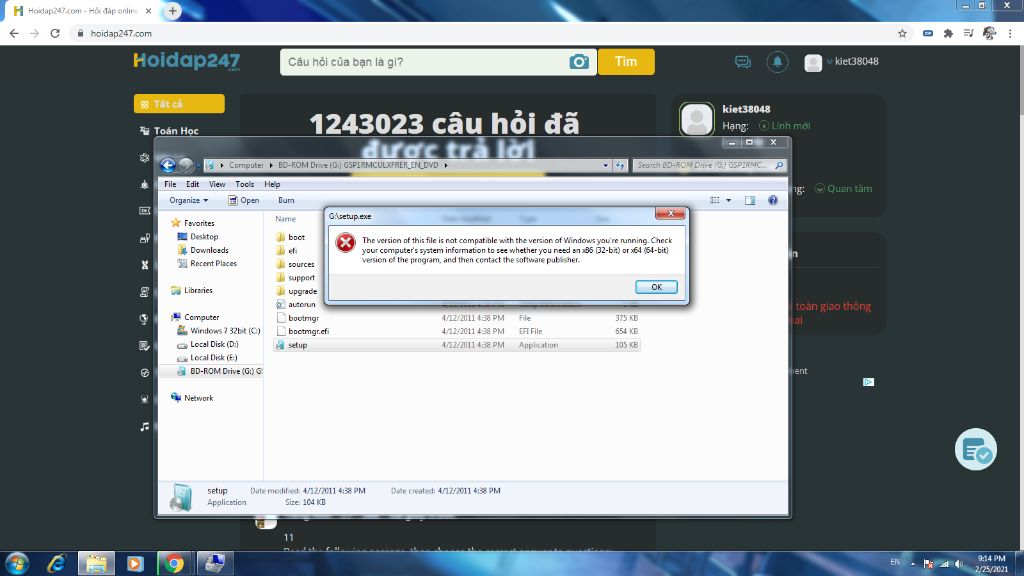Screen dimensions: 1024x576
Task: Select Windows 7 32bit (C:) drive
Action: click(225, 330)
